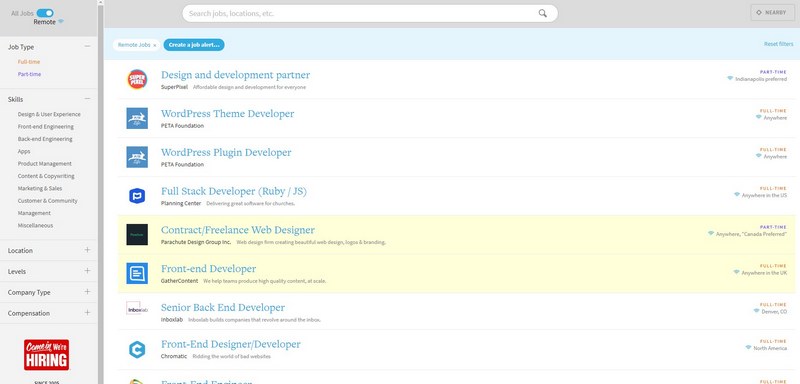This screenshot has height=384, width=800.
Task: Click the Create a job alert button
Action: click(x=194, y=45)
